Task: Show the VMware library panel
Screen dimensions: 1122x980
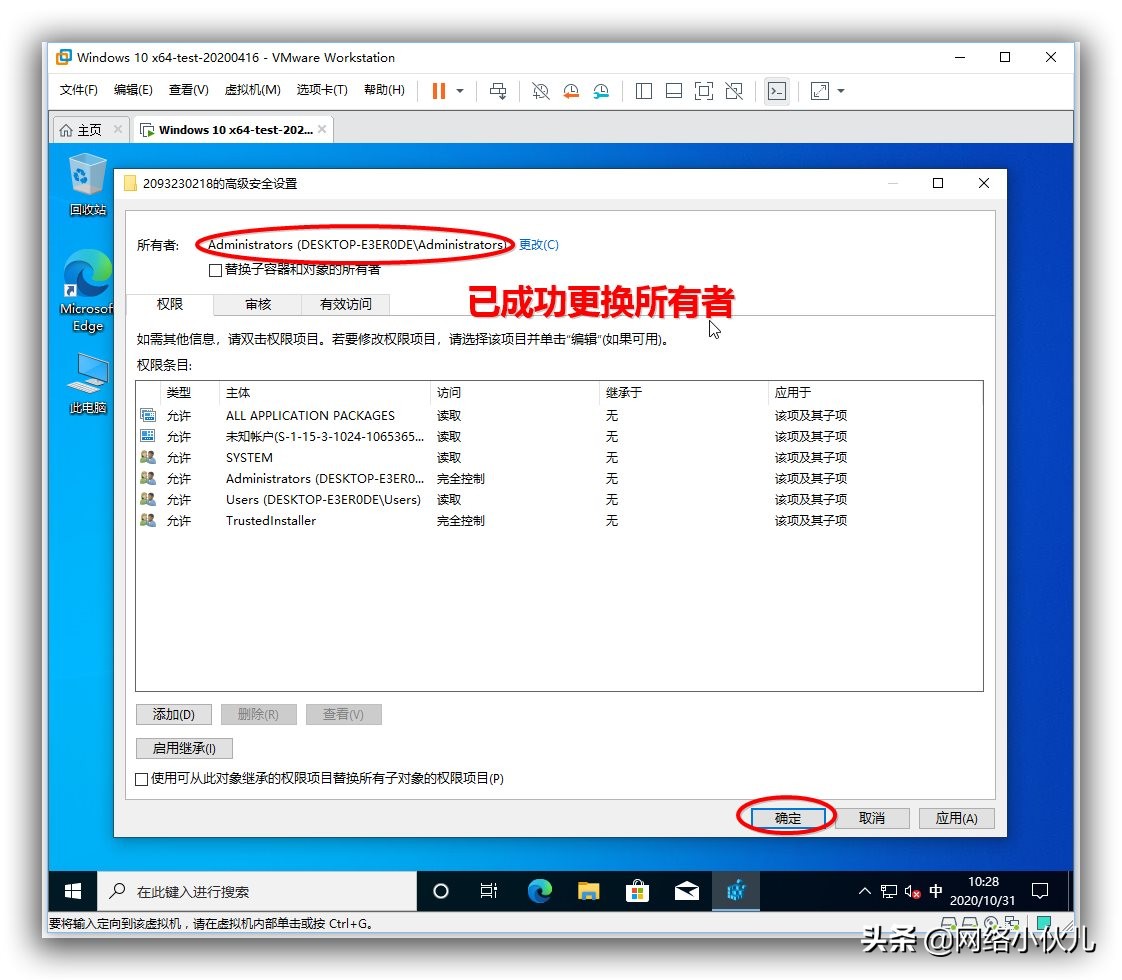Action: click(643, 91)
